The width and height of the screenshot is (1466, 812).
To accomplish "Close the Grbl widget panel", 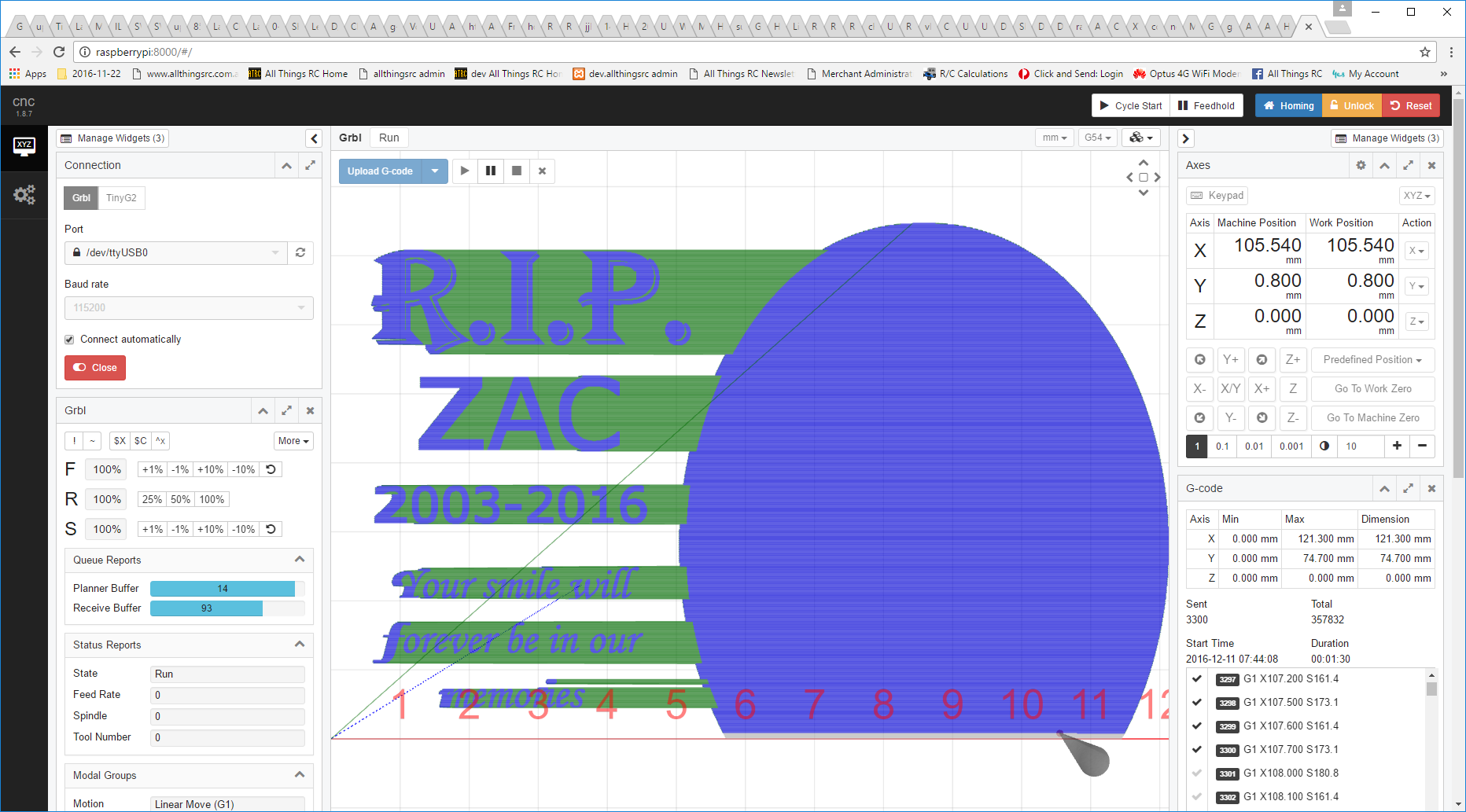I will coord(310,411).
